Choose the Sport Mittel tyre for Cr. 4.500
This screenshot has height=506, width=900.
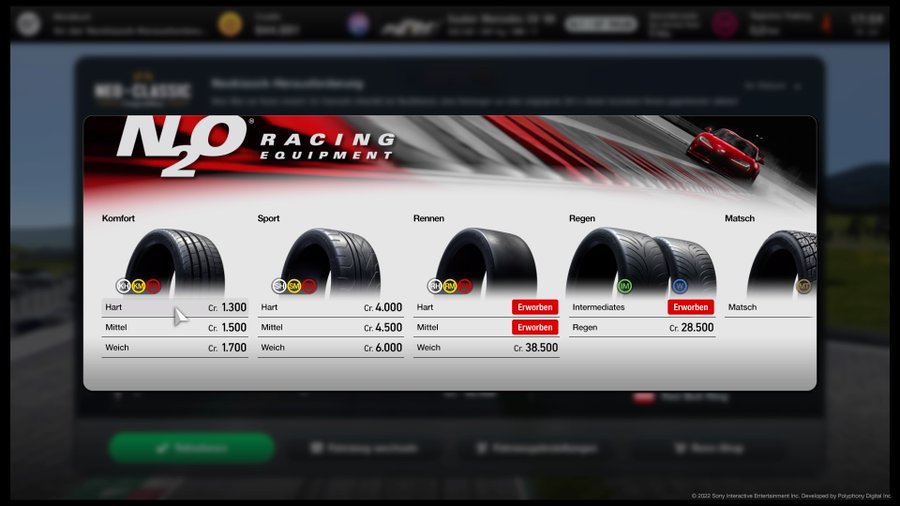point(331,328)
